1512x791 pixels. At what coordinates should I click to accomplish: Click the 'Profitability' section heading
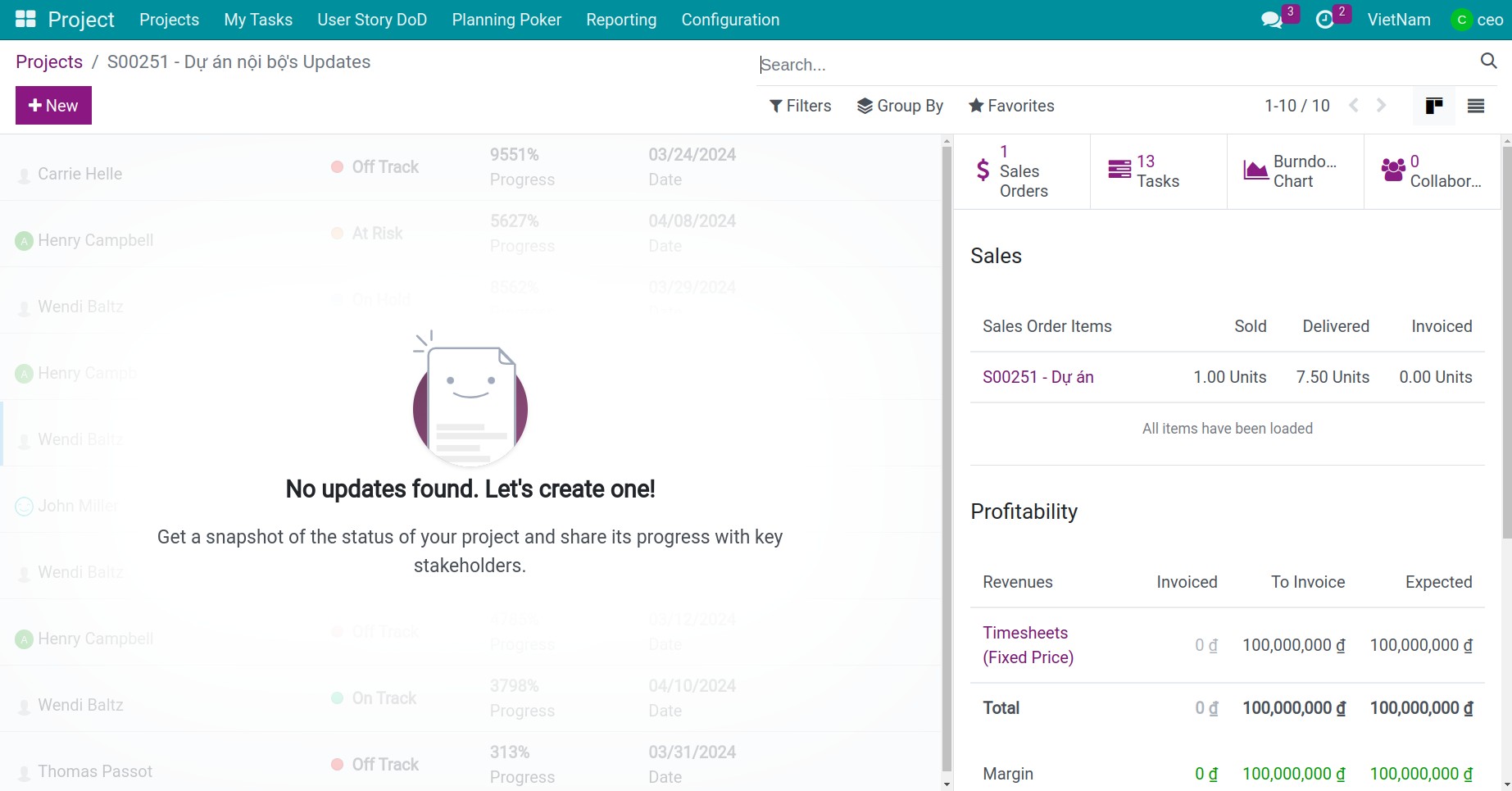click(x=1024, y=511)
